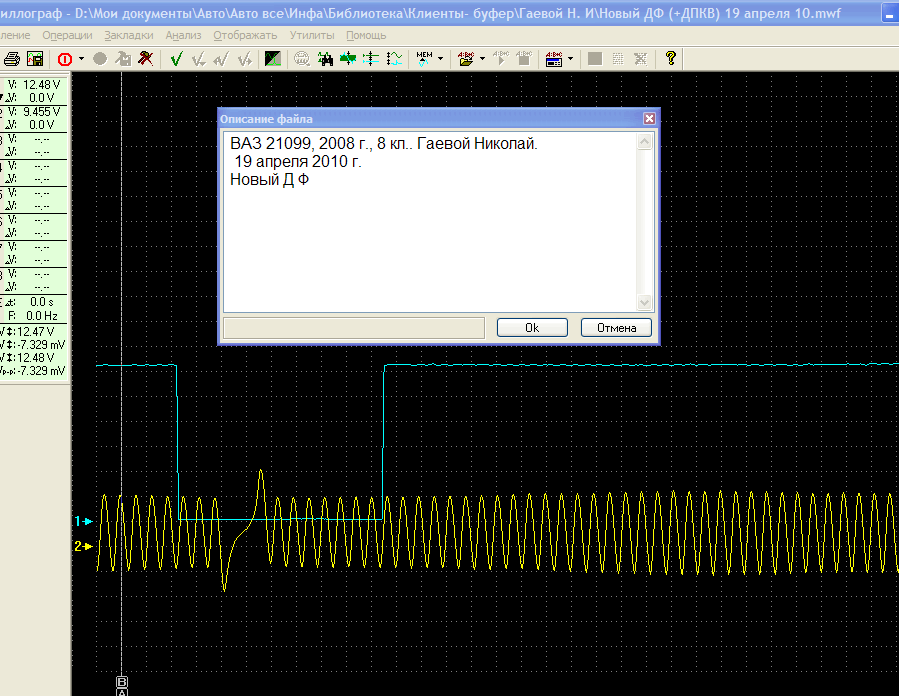Click the red crossed-tools icon
Image resolution: width=899 pixels, height=696 pixels.
(x=146, y=58)
